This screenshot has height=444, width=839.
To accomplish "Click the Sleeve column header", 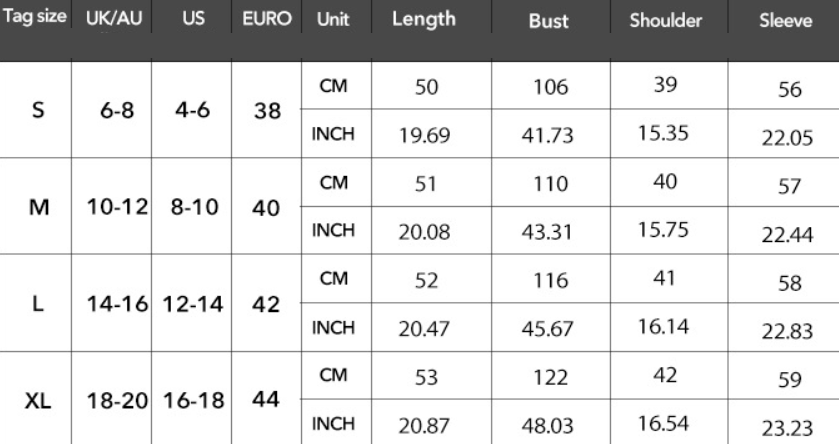I will point(783,20).
